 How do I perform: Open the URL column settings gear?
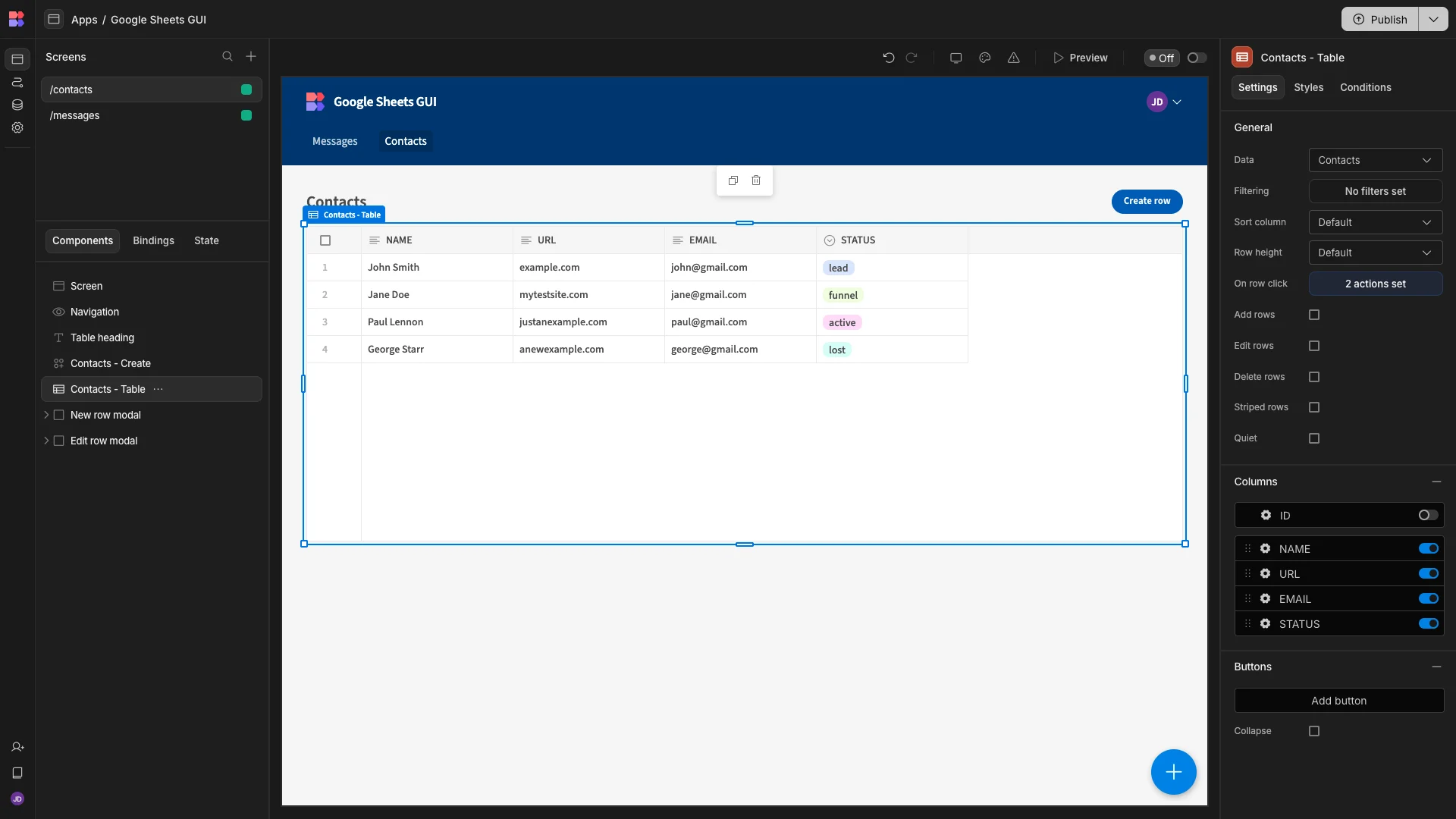pos(1266,574)
